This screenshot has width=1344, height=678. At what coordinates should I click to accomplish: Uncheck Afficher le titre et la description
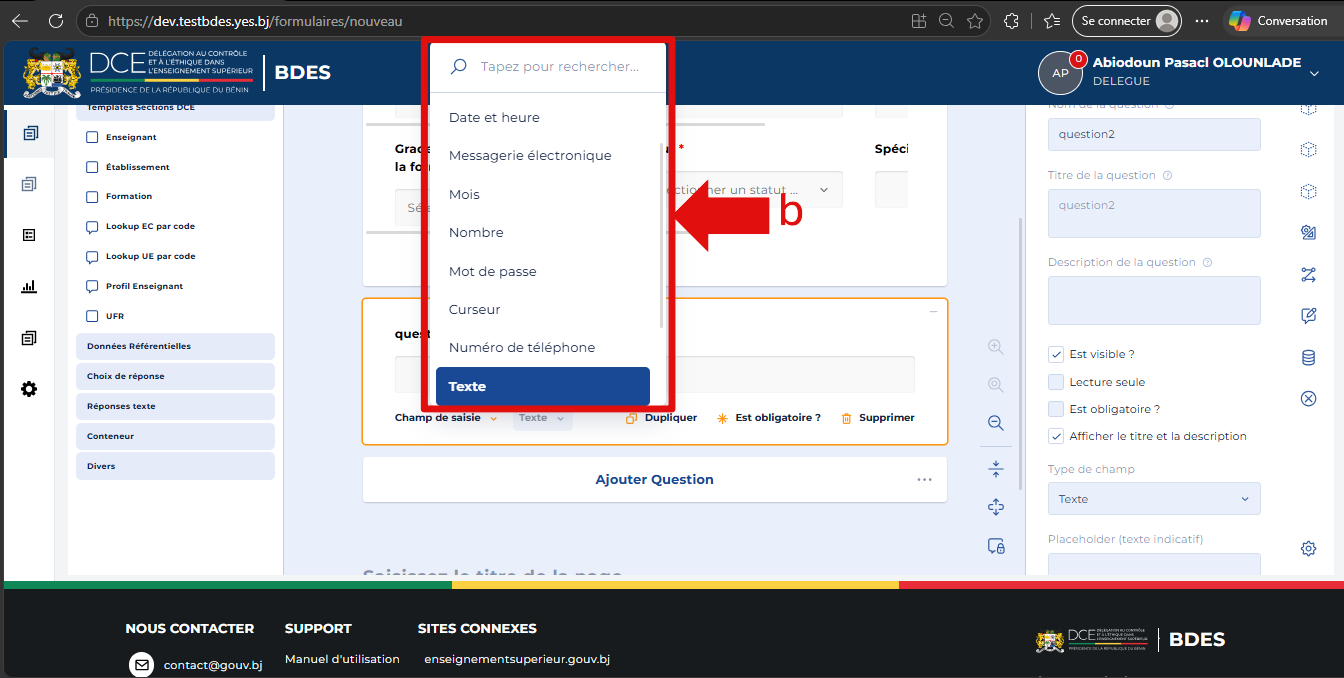pos(1055,436)
